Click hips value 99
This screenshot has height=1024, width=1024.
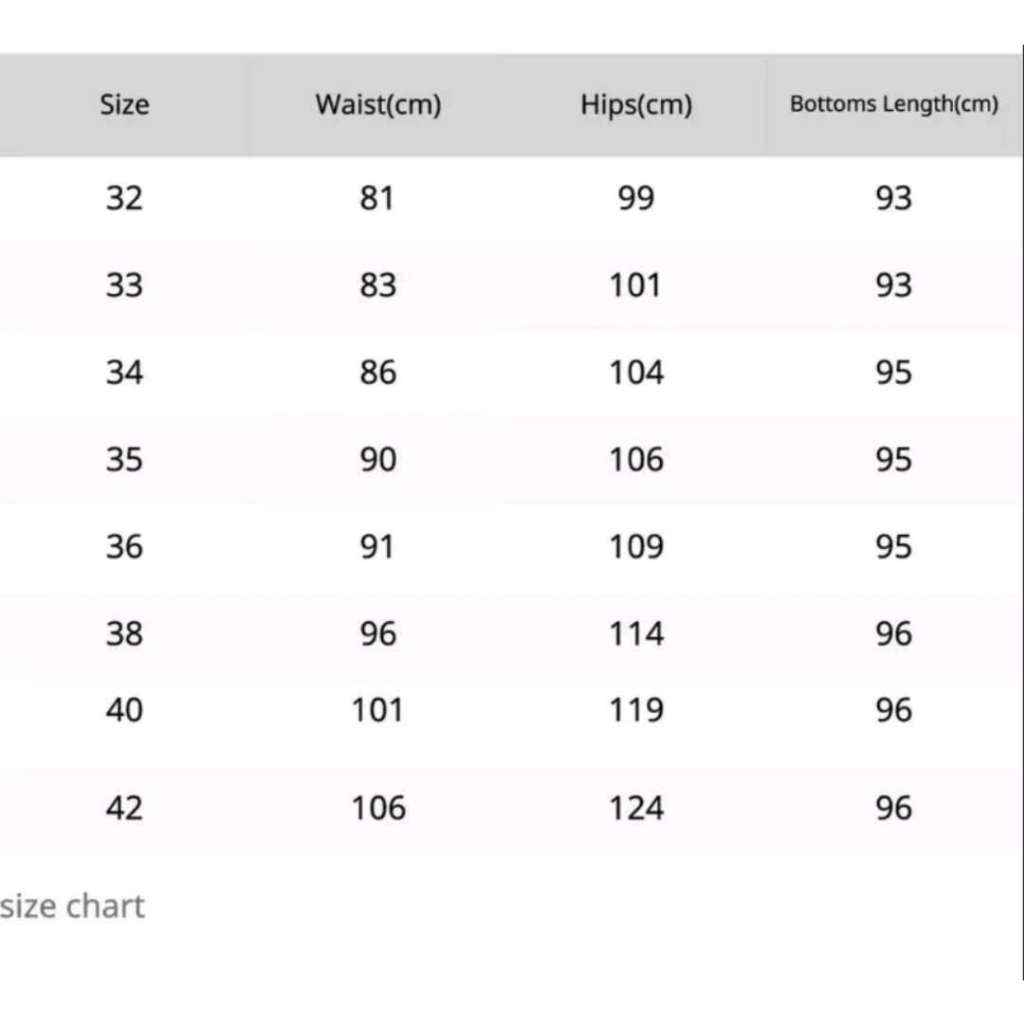(x=636, y=198)
